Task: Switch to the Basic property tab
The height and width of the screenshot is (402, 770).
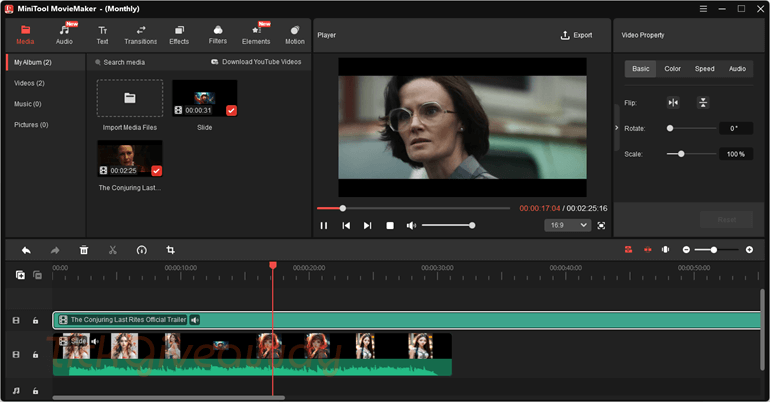Action: pyautogui.click(x=640, y=69)
